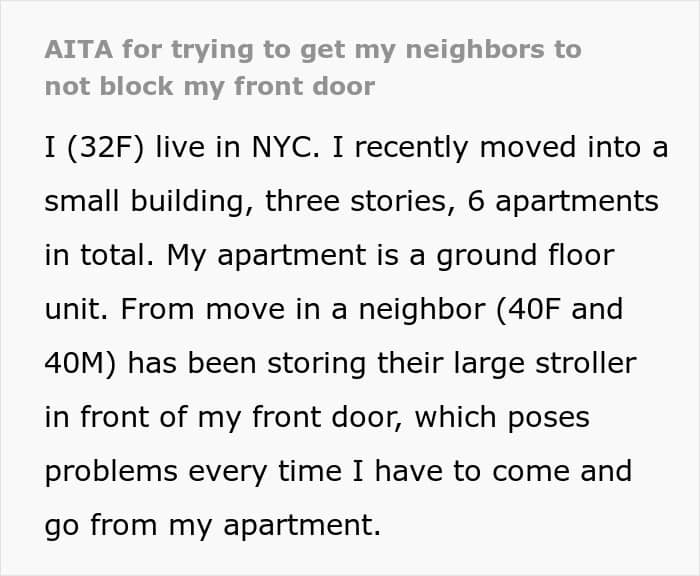Click the title's second line "not block my front door"
The image size is (700, 576).
(209, 86)
